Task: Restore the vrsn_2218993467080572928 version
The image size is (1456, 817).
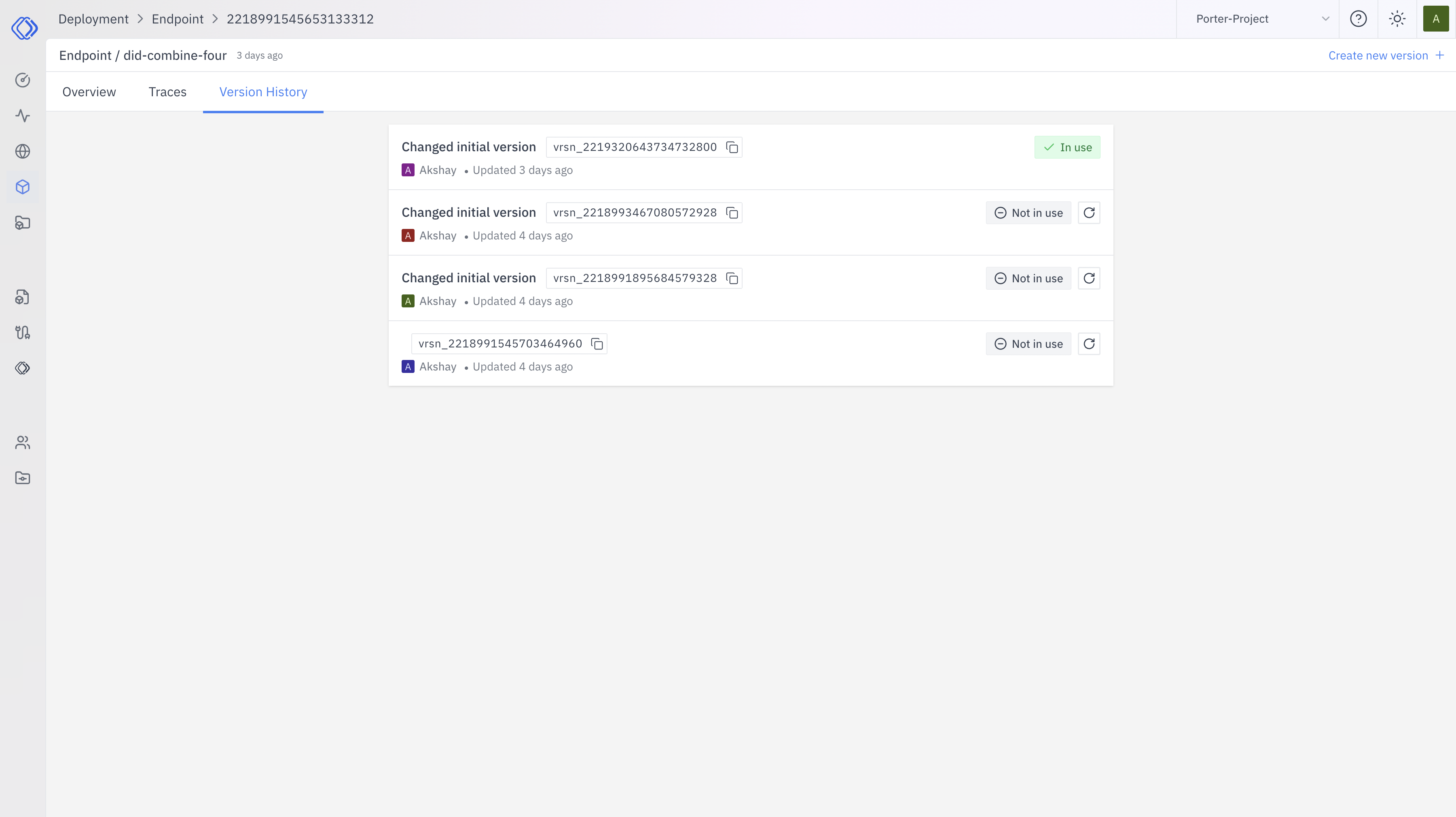Action: [x=1089, y=213]
